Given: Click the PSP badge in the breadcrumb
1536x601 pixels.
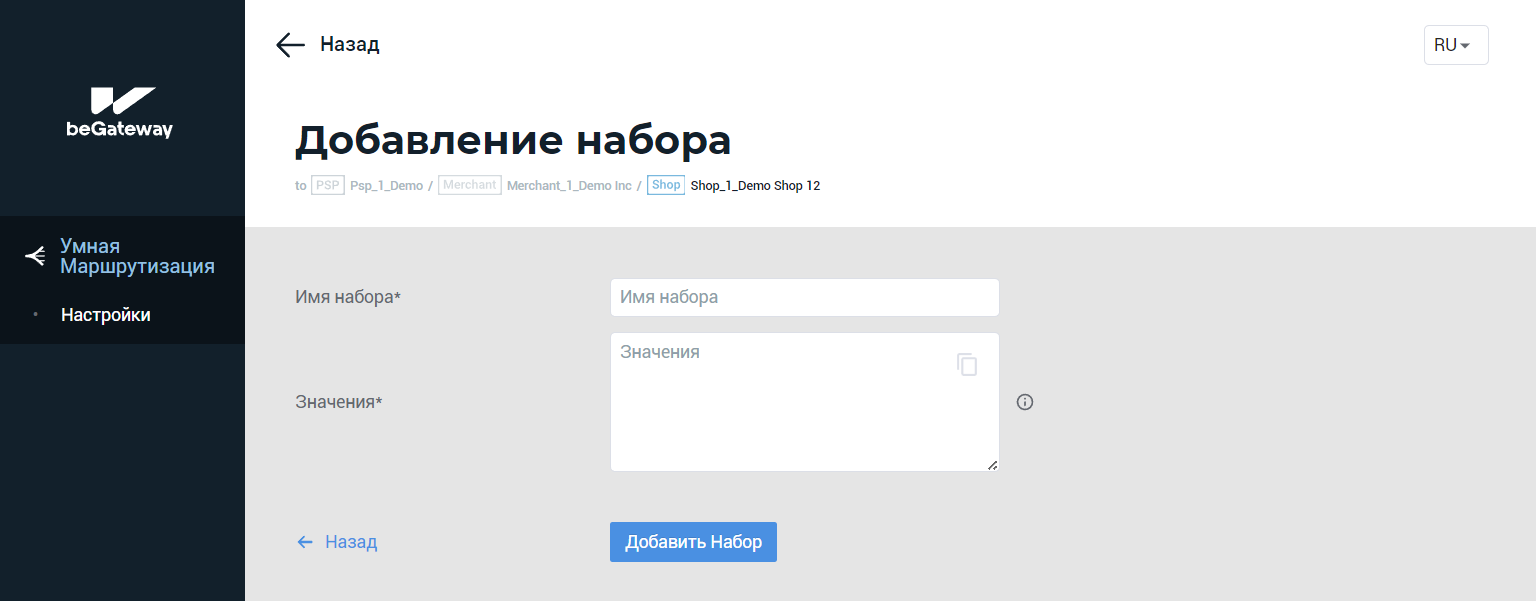Looking at the screenshot, I should tap(327, 185).
